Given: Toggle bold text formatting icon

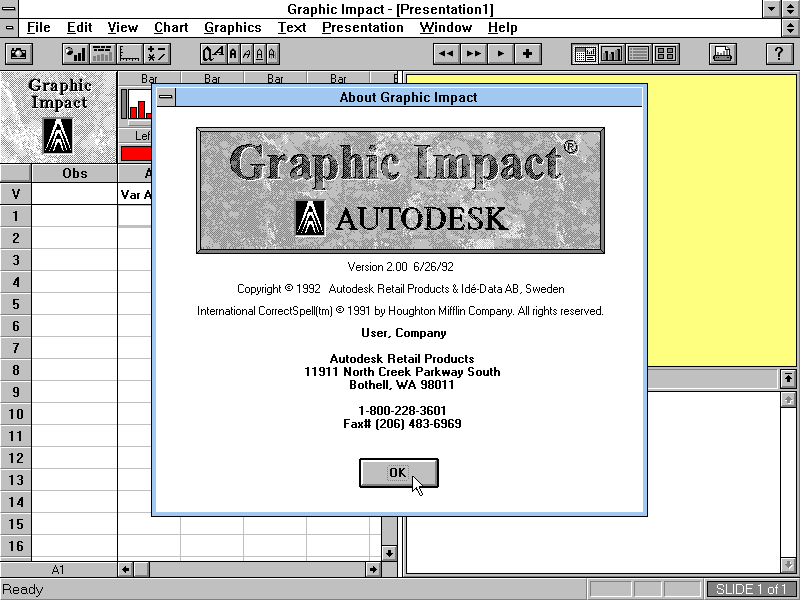Looking at the screenshot, I should pos(233,54).
